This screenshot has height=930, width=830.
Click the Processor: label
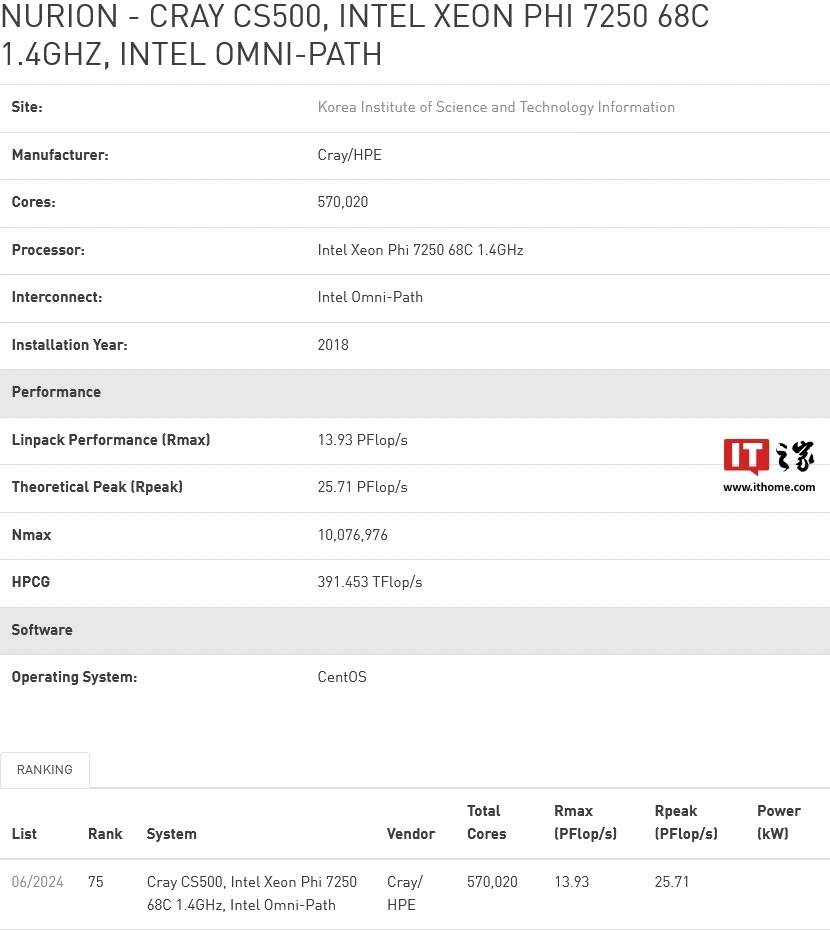pyautogui.click(x=48, y=250)
